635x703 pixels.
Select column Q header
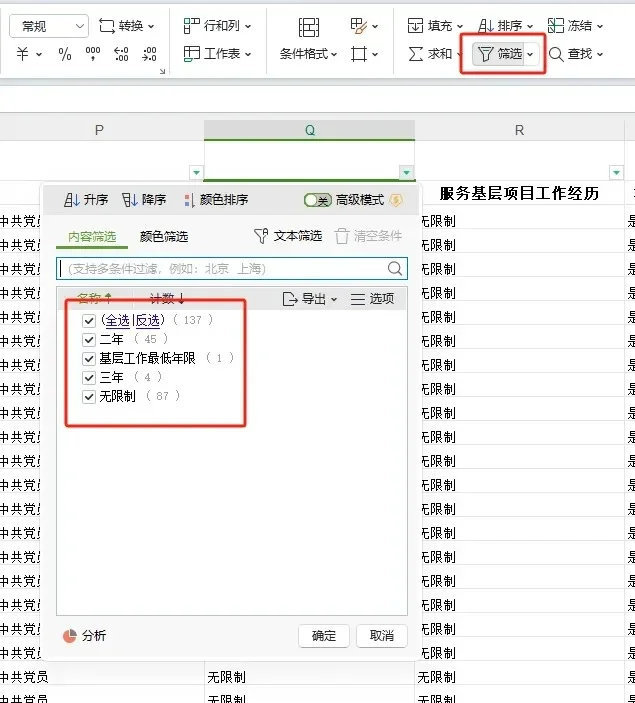click(309, 130)
